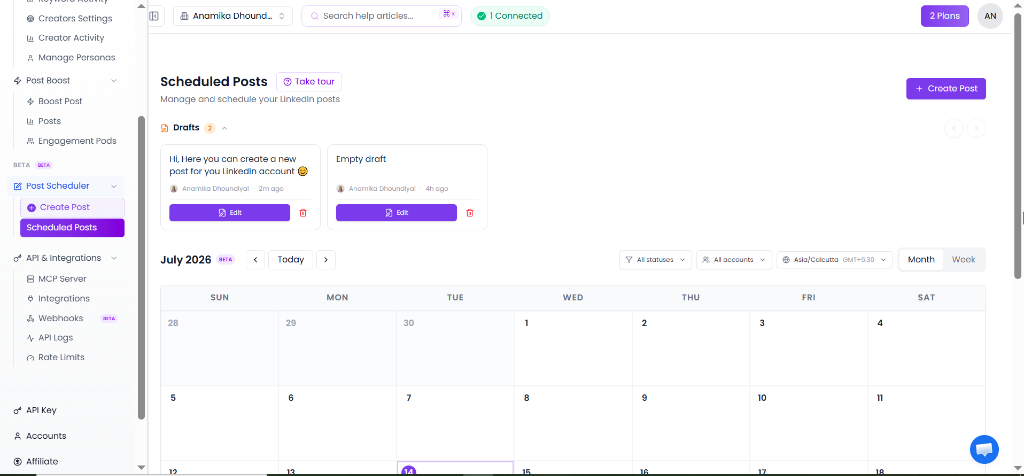1024x476 pixels.
Task: Start the Take tour guide
Action: click(309, 82)
